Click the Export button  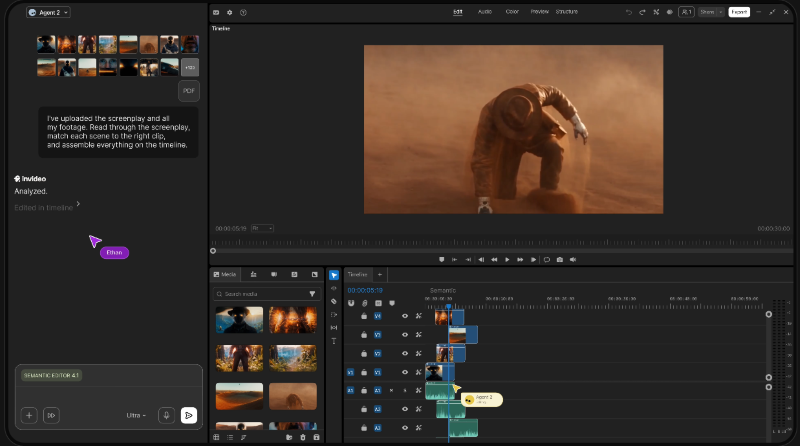coord(739,12)
